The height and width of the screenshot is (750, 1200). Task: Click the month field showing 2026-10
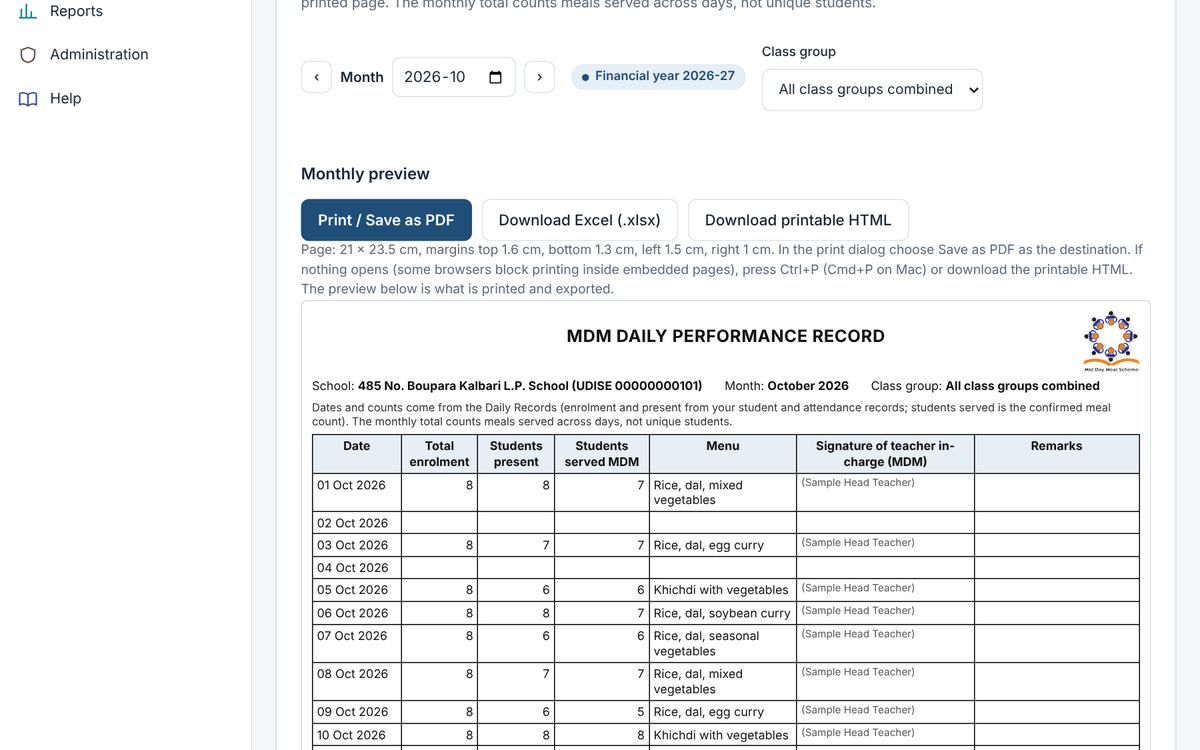(453, 77)
